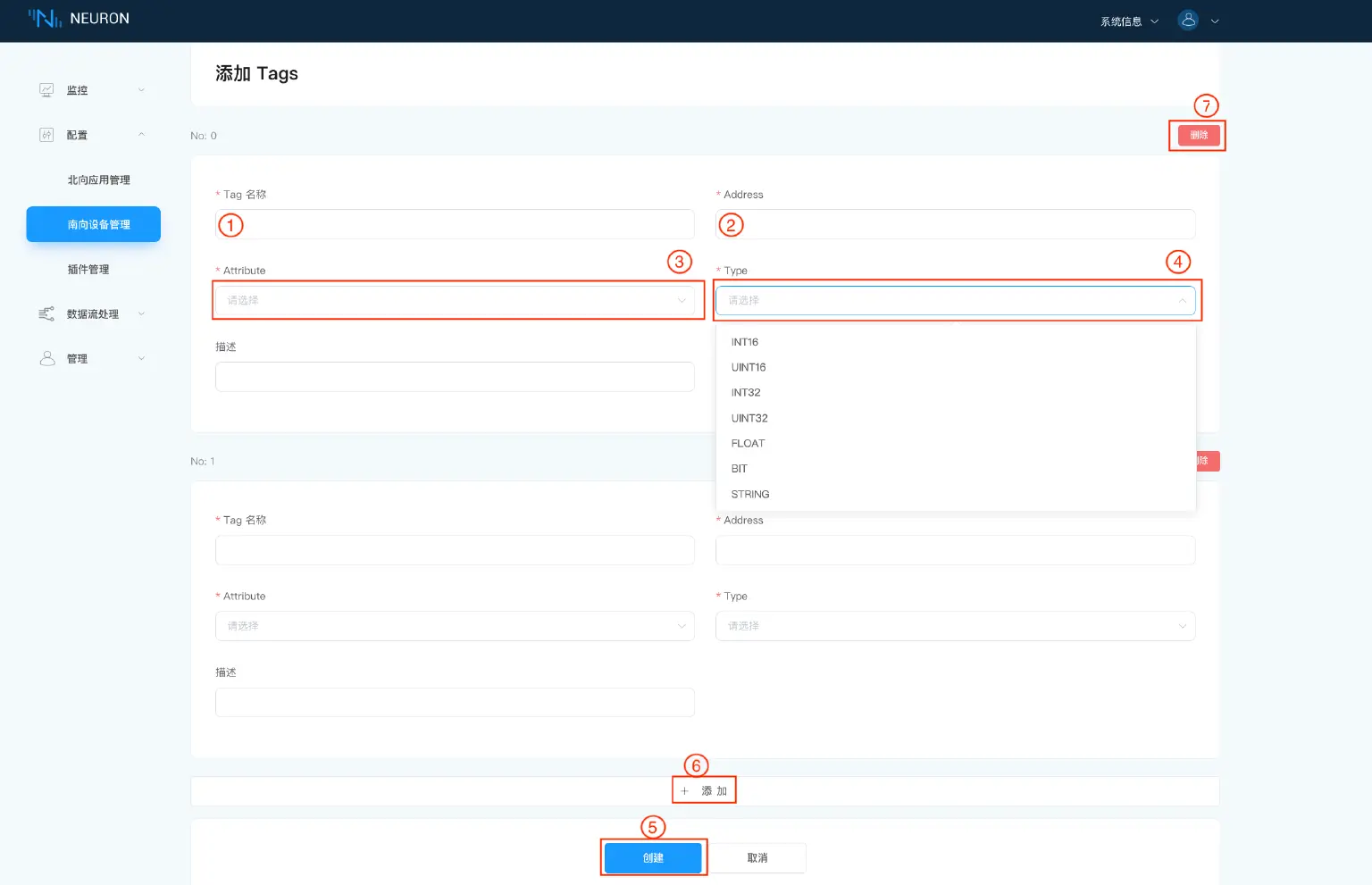Choose FLOAT in the Type options
The image size is (1372, 885).
tap(748, 444)
